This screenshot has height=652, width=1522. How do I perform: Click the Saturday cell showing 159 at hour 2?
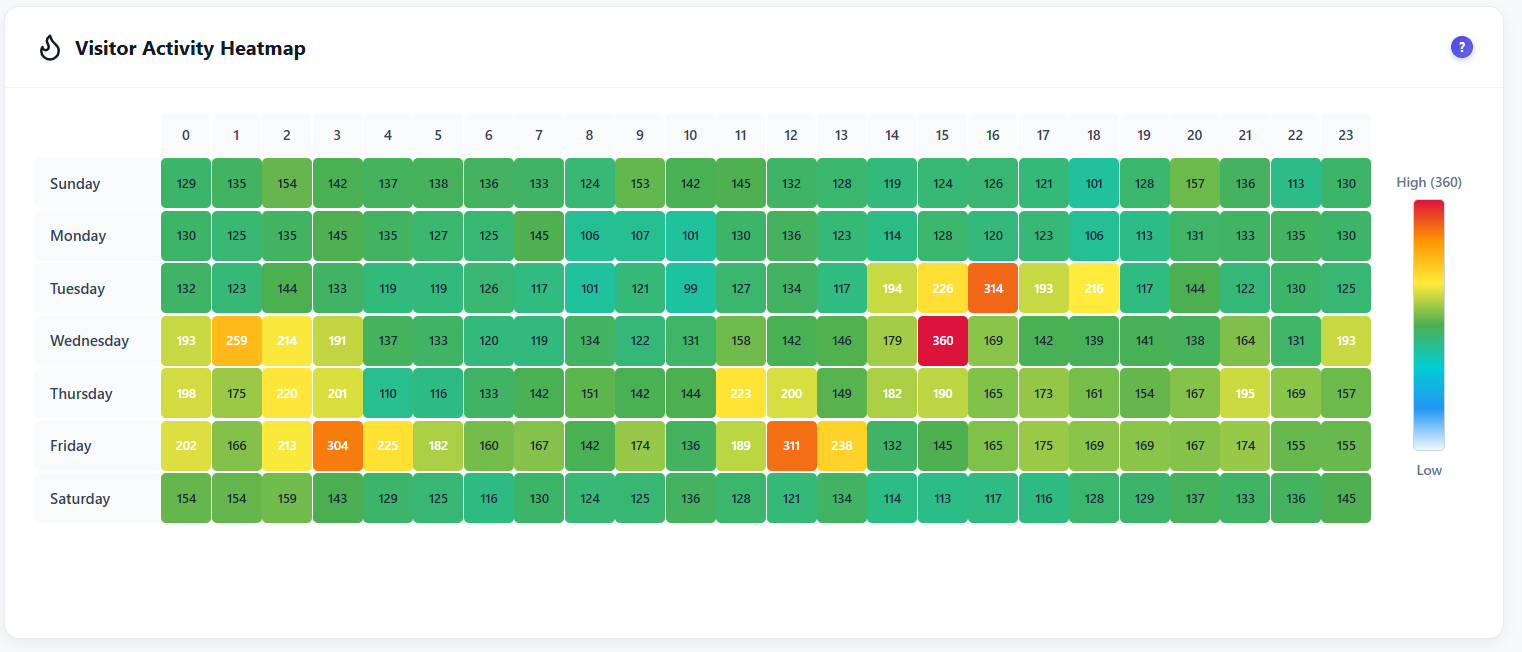tap(286, 498)
